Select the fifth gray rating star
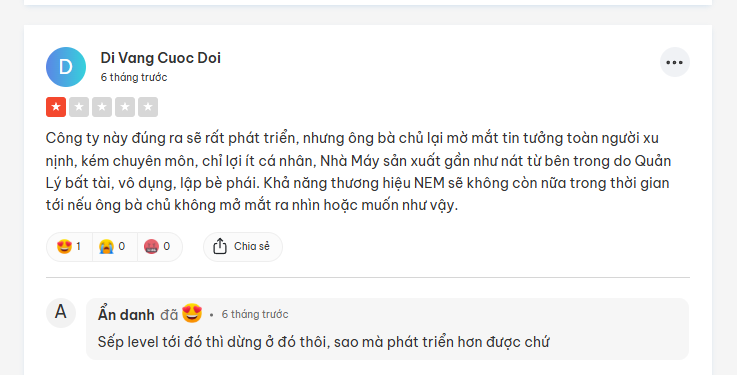Image resolution: width=737 pixels, height=375 pixels. (148, 107)
